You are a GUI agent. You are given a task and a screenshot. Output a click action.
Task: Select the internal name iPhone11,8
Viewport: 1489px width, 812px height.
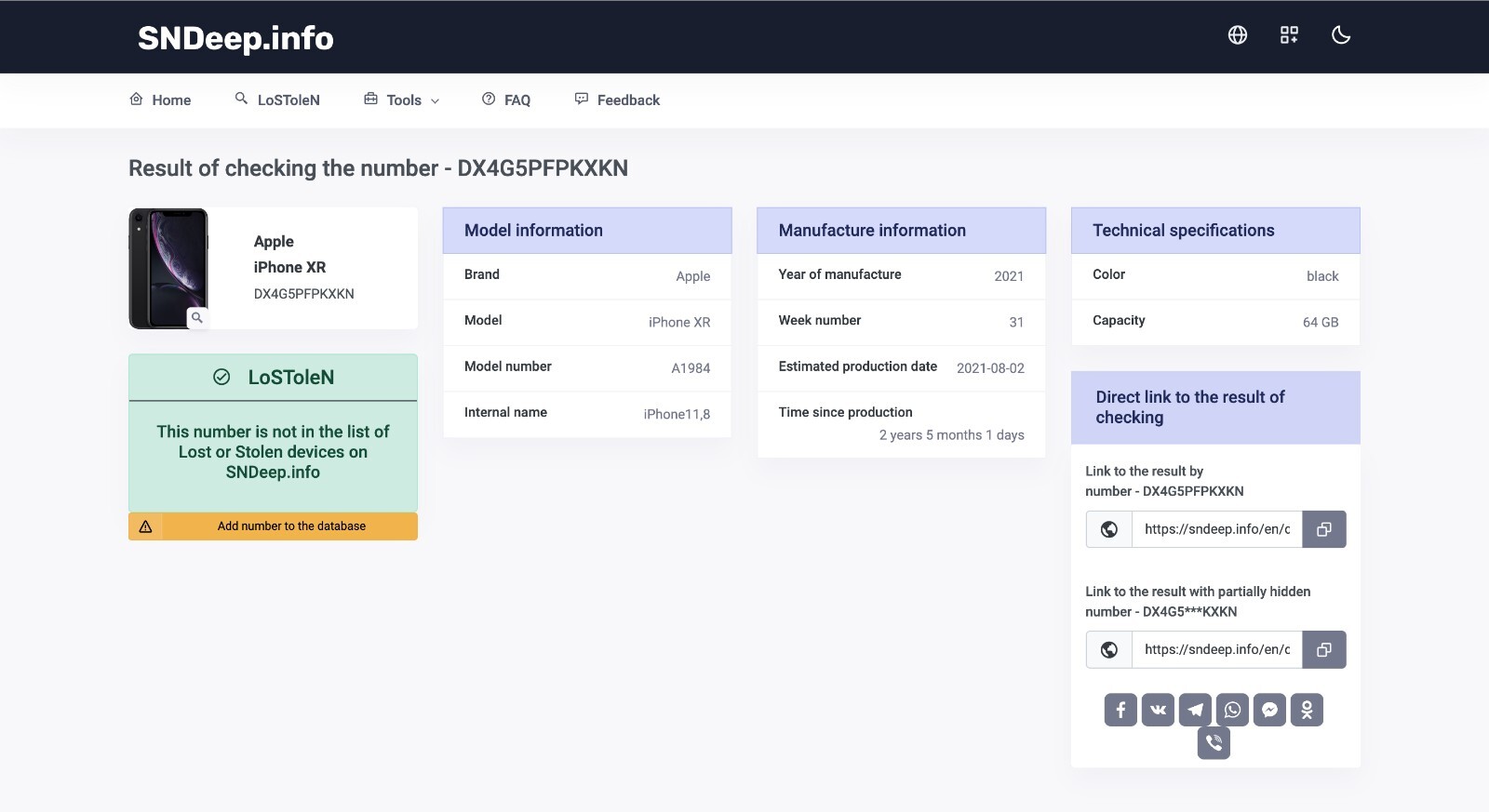click(x=677, y=414)
